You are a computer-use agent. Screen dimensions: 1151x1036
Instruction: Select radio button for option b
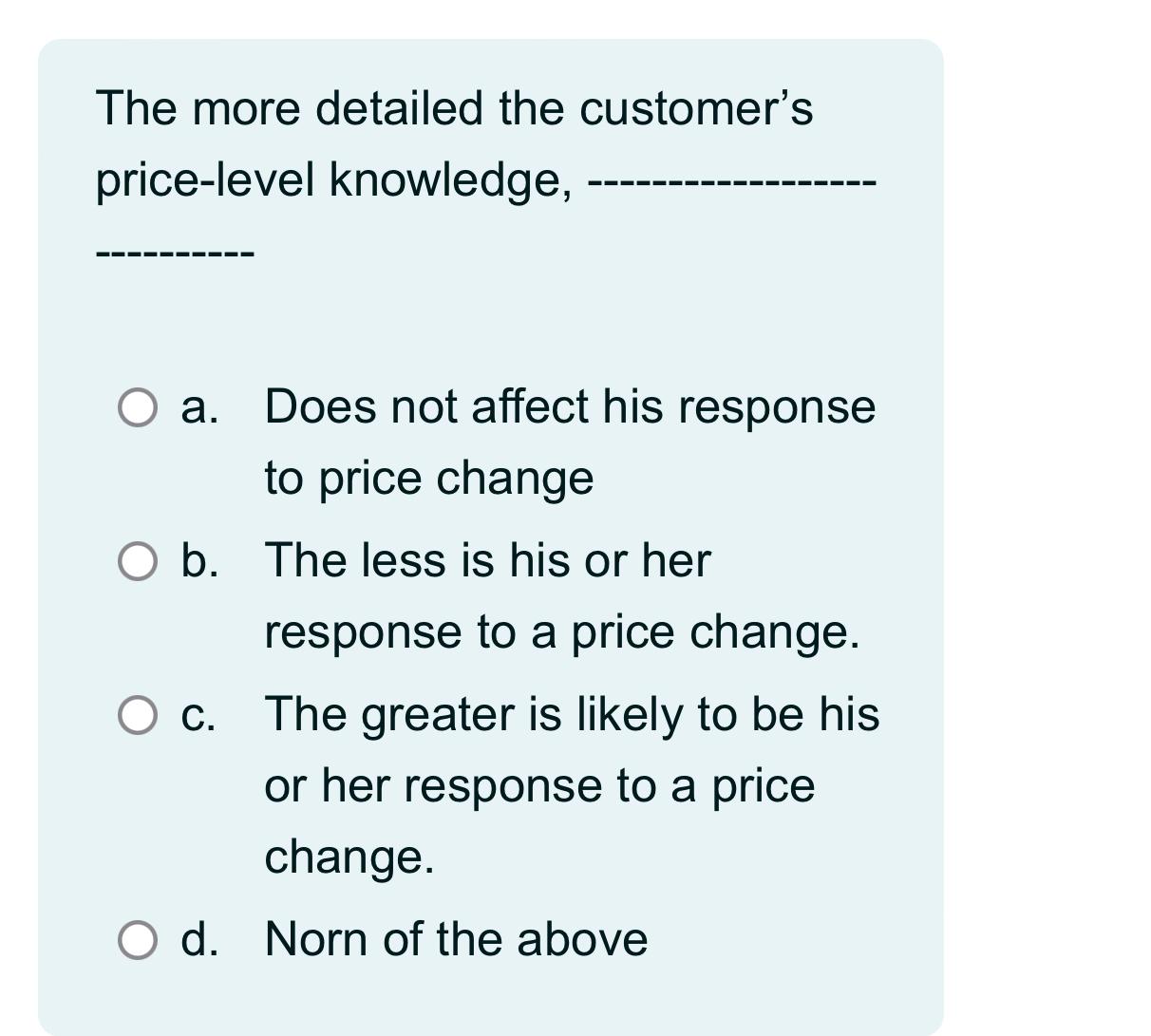[138, 562]
